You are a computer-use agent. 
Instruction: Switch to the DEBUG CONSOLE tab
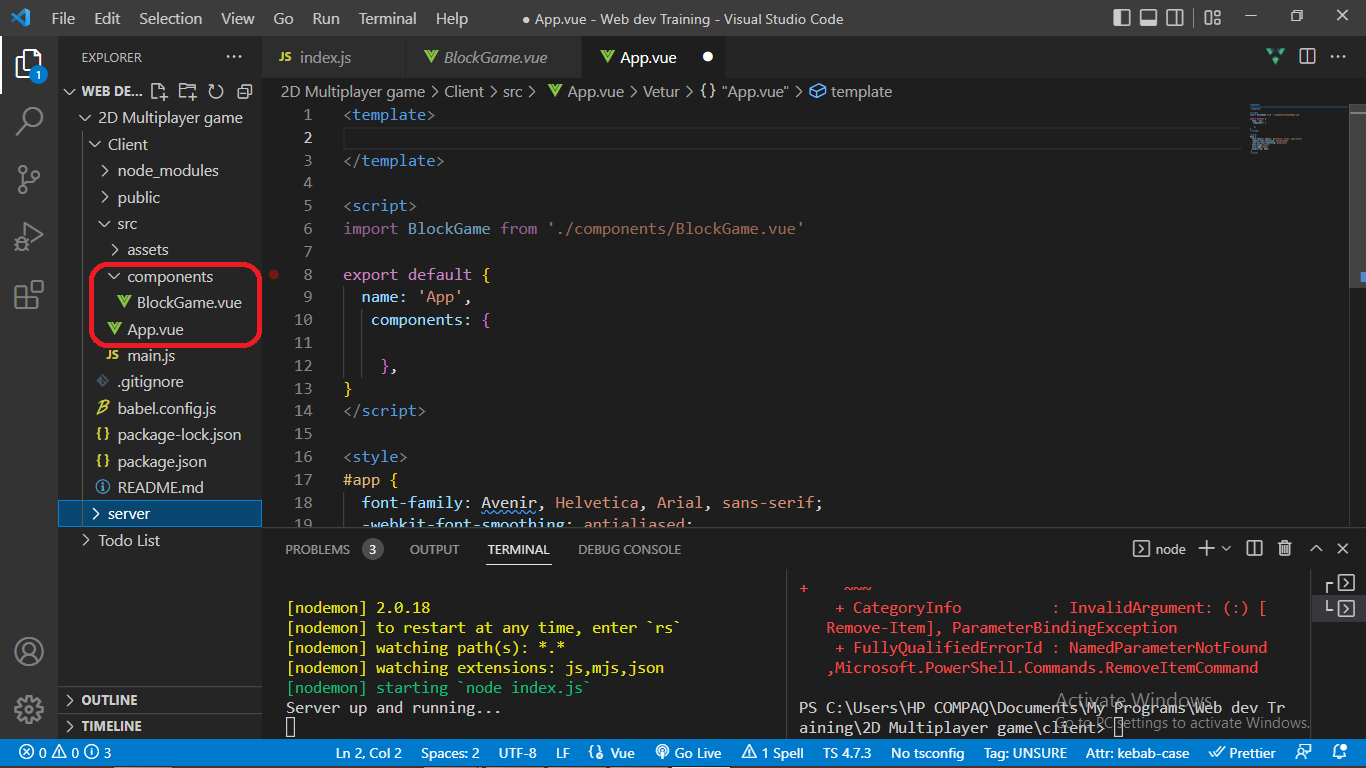coord(629,549)
